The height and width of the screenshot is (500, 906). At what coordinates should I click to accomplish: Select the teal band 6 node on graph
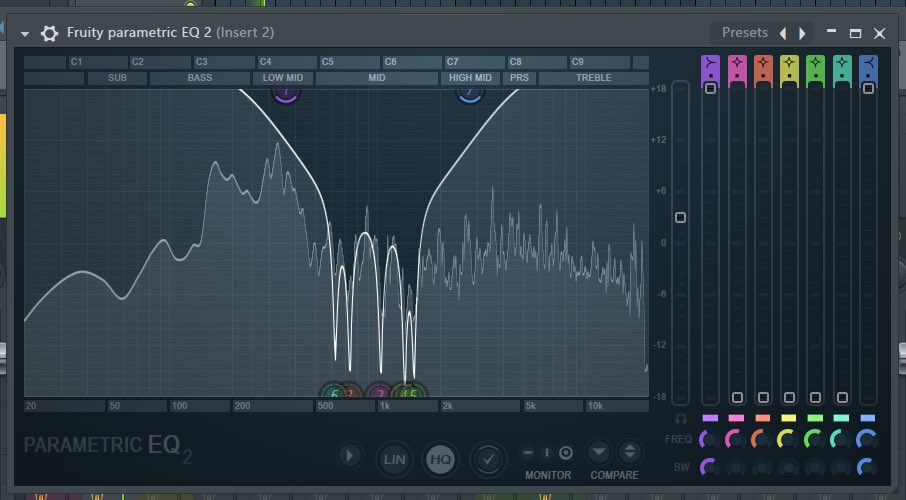(x=333, y=392)
